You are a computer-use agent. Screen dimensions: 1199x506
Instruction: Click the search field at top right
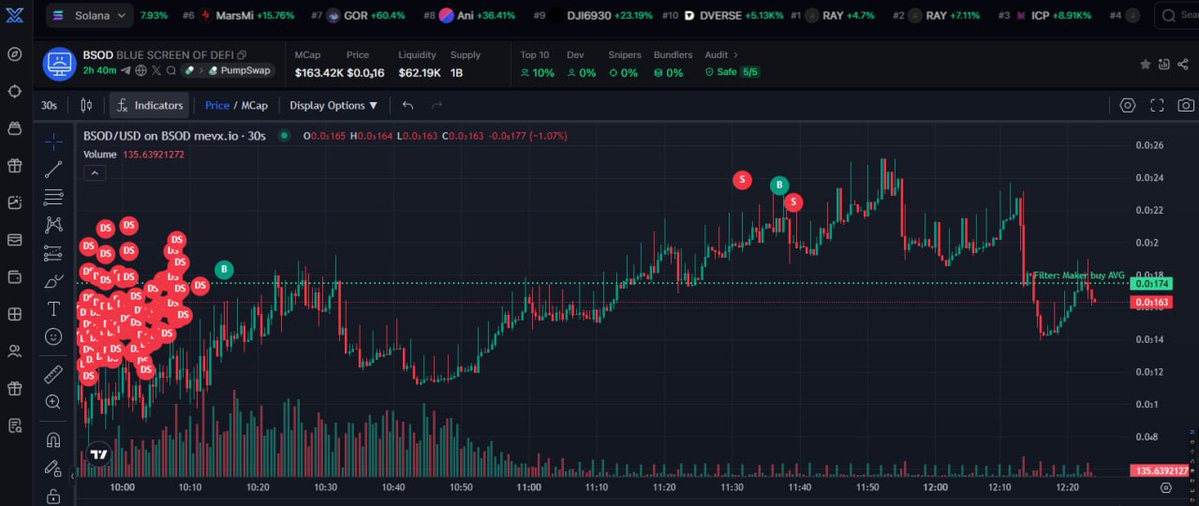point(1178,15)
